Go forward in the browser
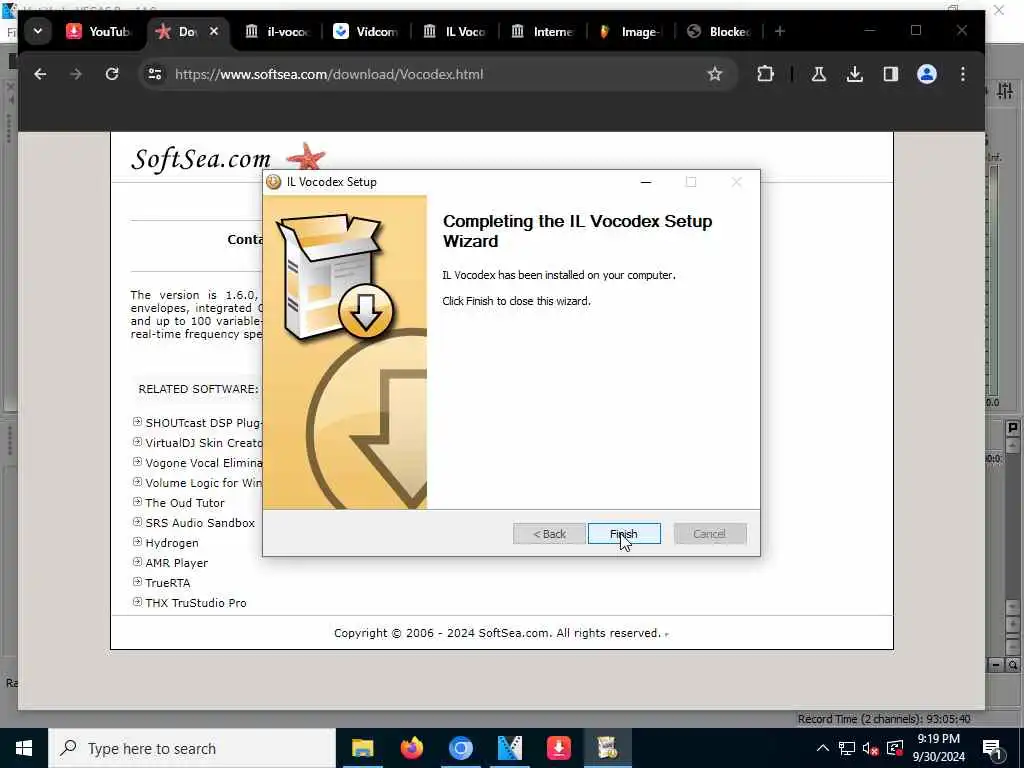 pyautogui.click(x=76, y=74)
